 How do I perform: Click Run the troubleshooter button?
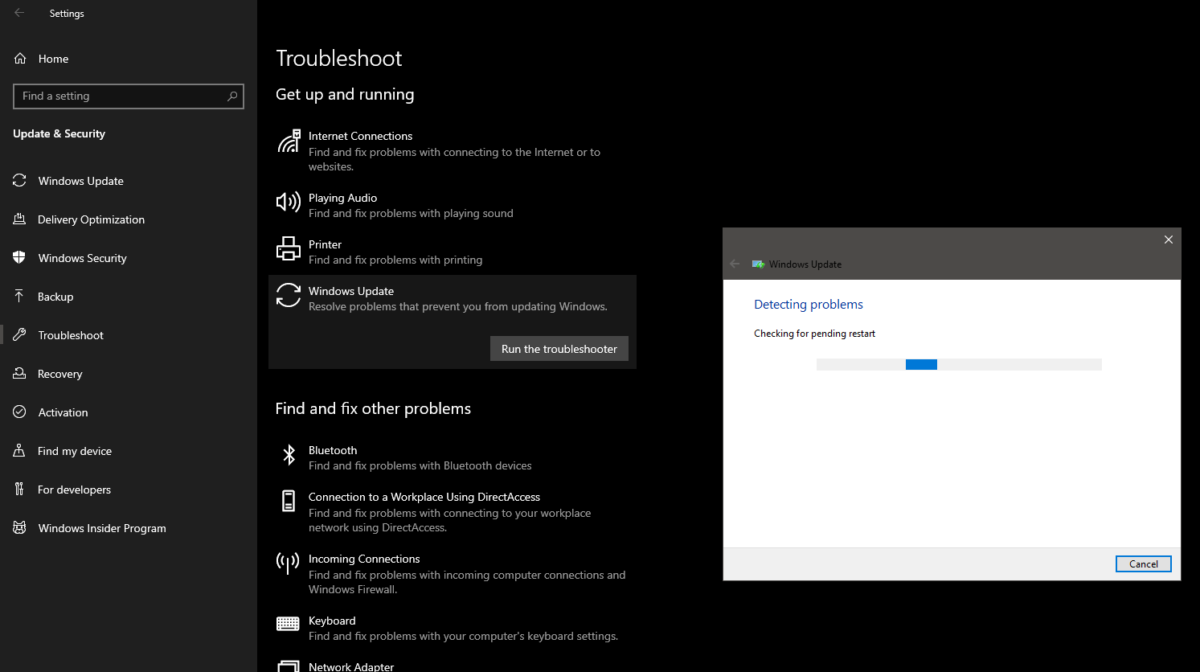click(x=559, y=348)
